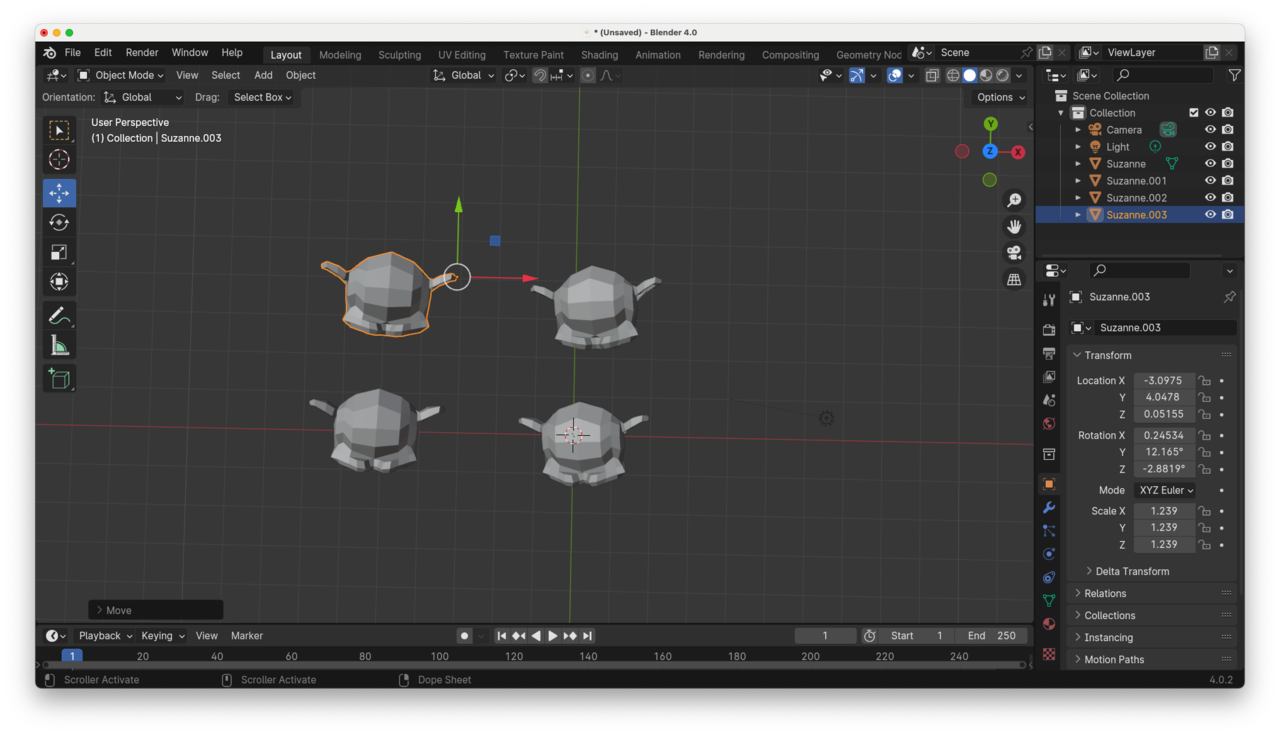
Task: Open the File menu
Action: point(73,53)
